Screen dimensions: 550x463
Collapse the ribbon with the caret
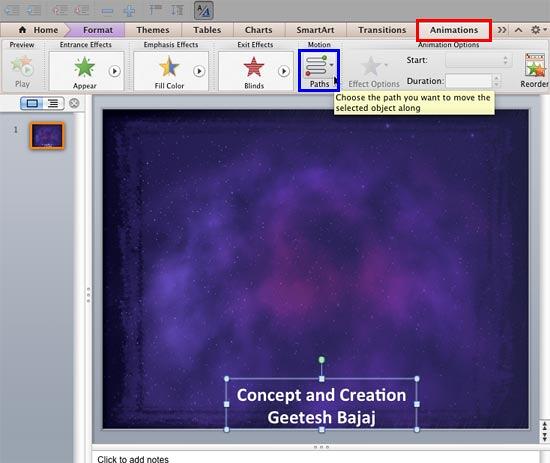pos(518,30)
